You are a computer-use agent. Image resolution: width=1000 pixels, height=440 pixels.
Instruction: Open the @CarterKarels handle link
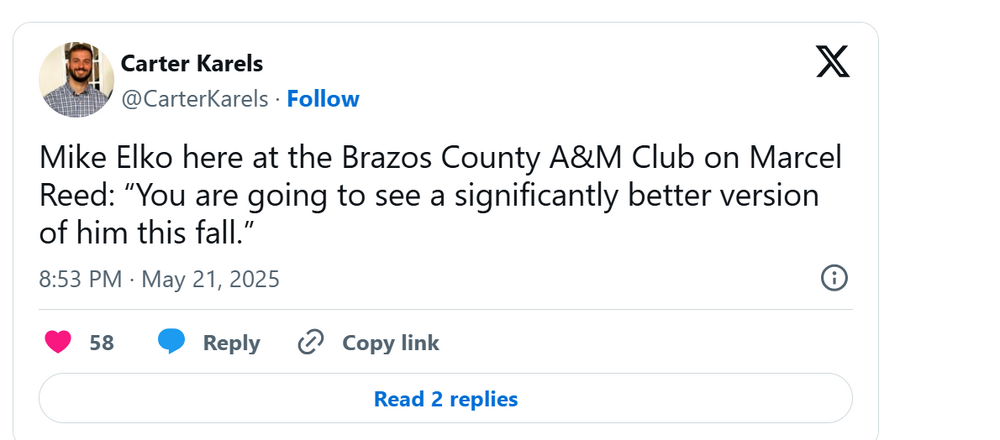[x=194, y=99]
